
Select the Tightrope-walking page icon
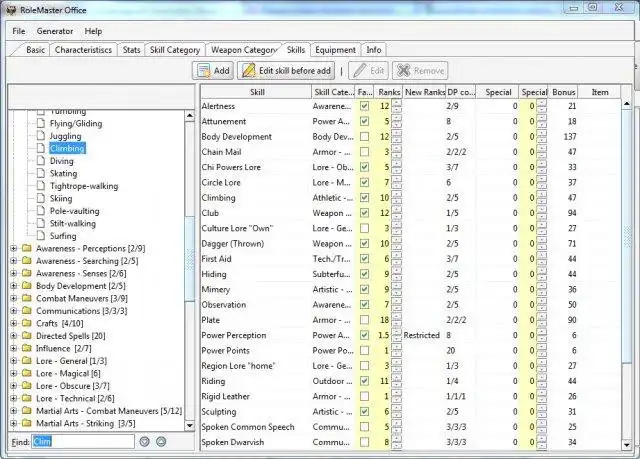coord(40,186)
